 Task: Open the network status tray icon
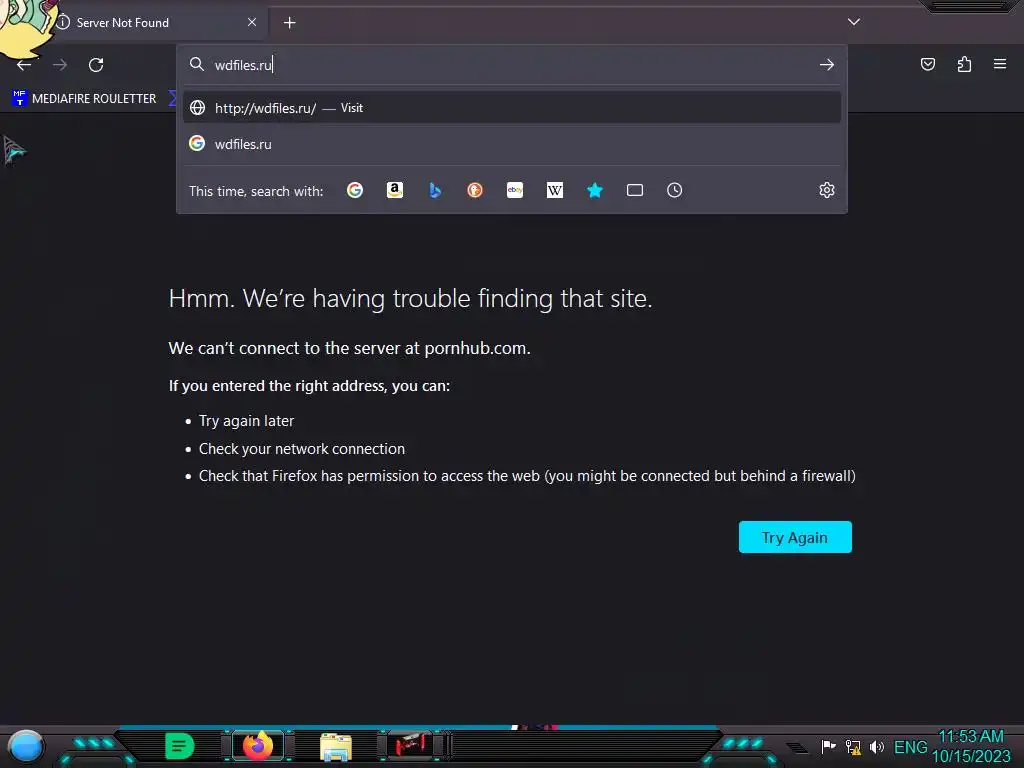pos(853,746)
